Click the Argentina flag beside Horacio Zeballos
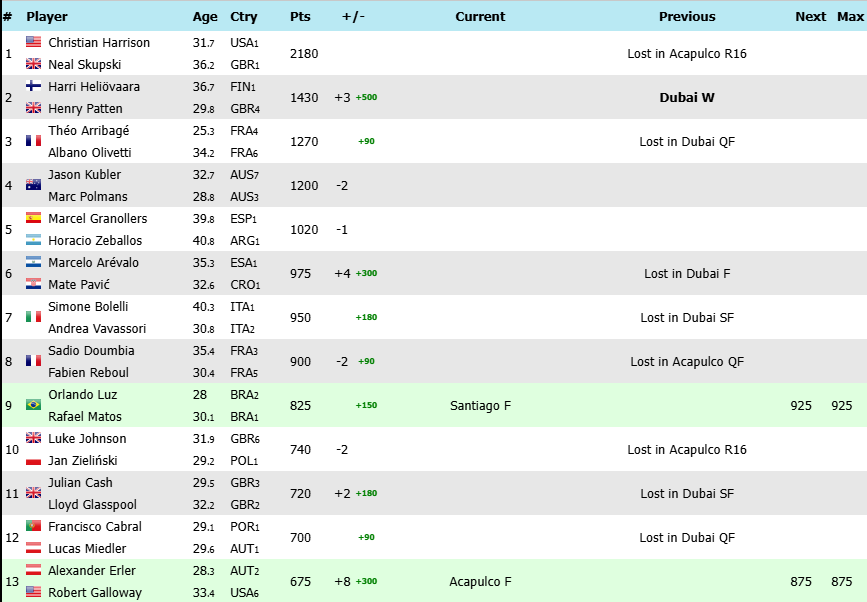The image size is (867, 602). (x=33, y=241)
